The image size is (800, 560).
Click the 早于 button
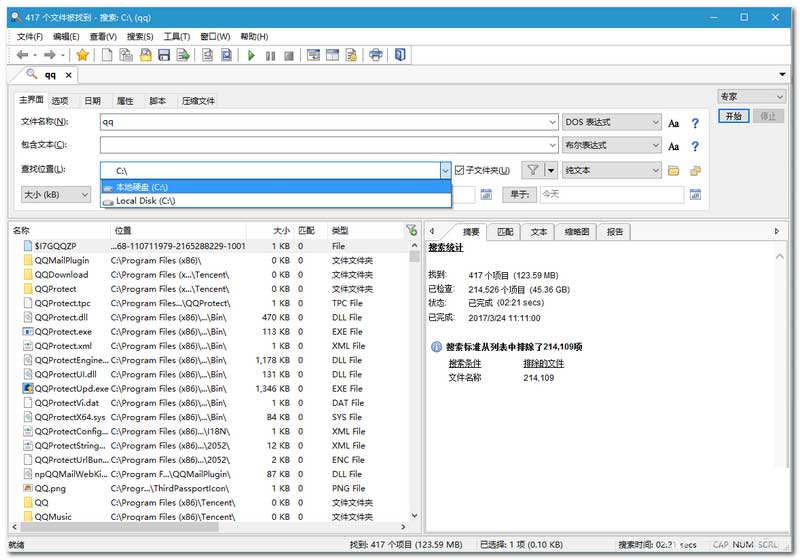point(519,194)
